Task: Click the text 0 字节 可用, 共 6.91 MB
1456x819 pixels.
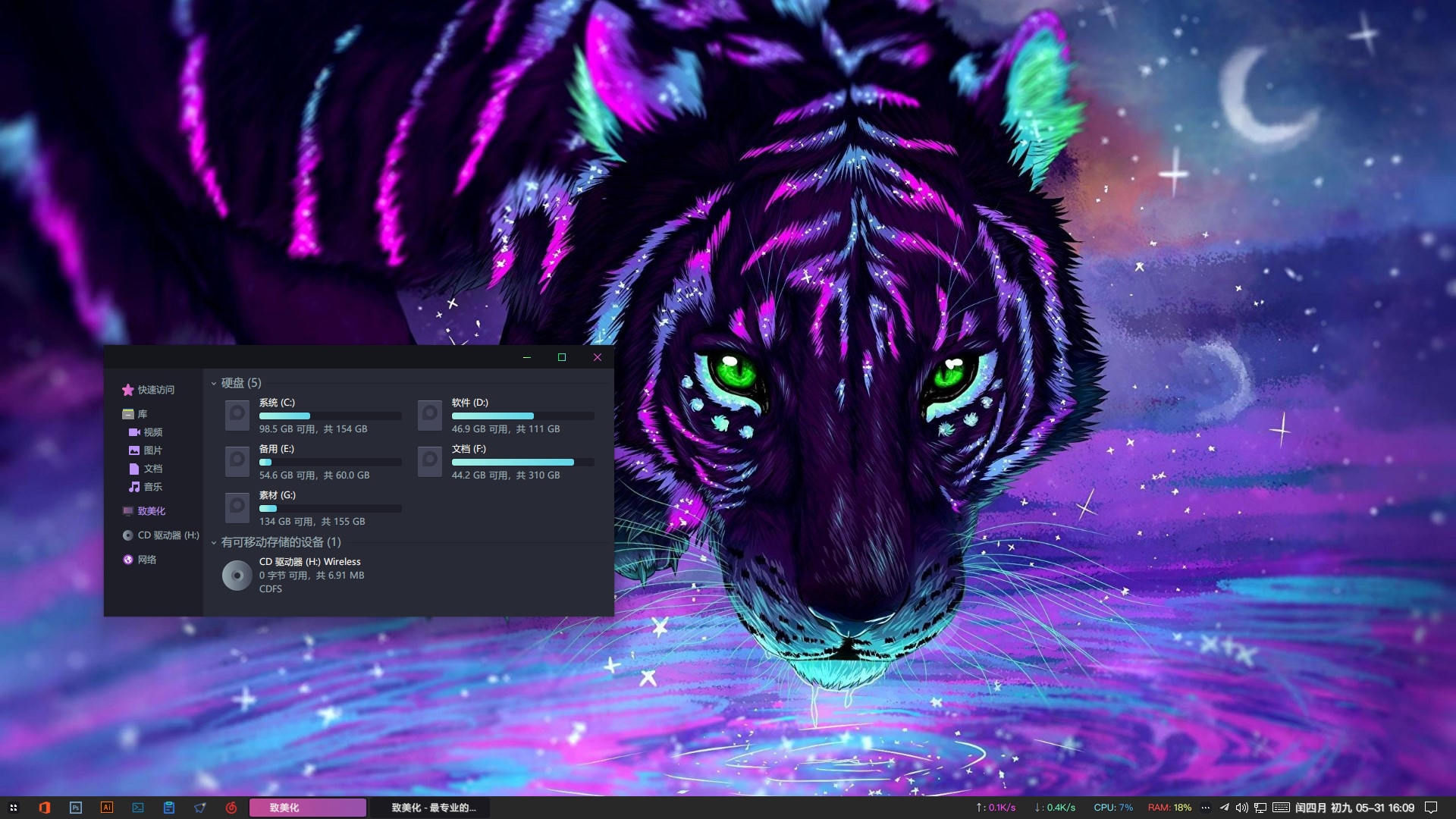Action: pyautogui.click(x=312, y=576)
